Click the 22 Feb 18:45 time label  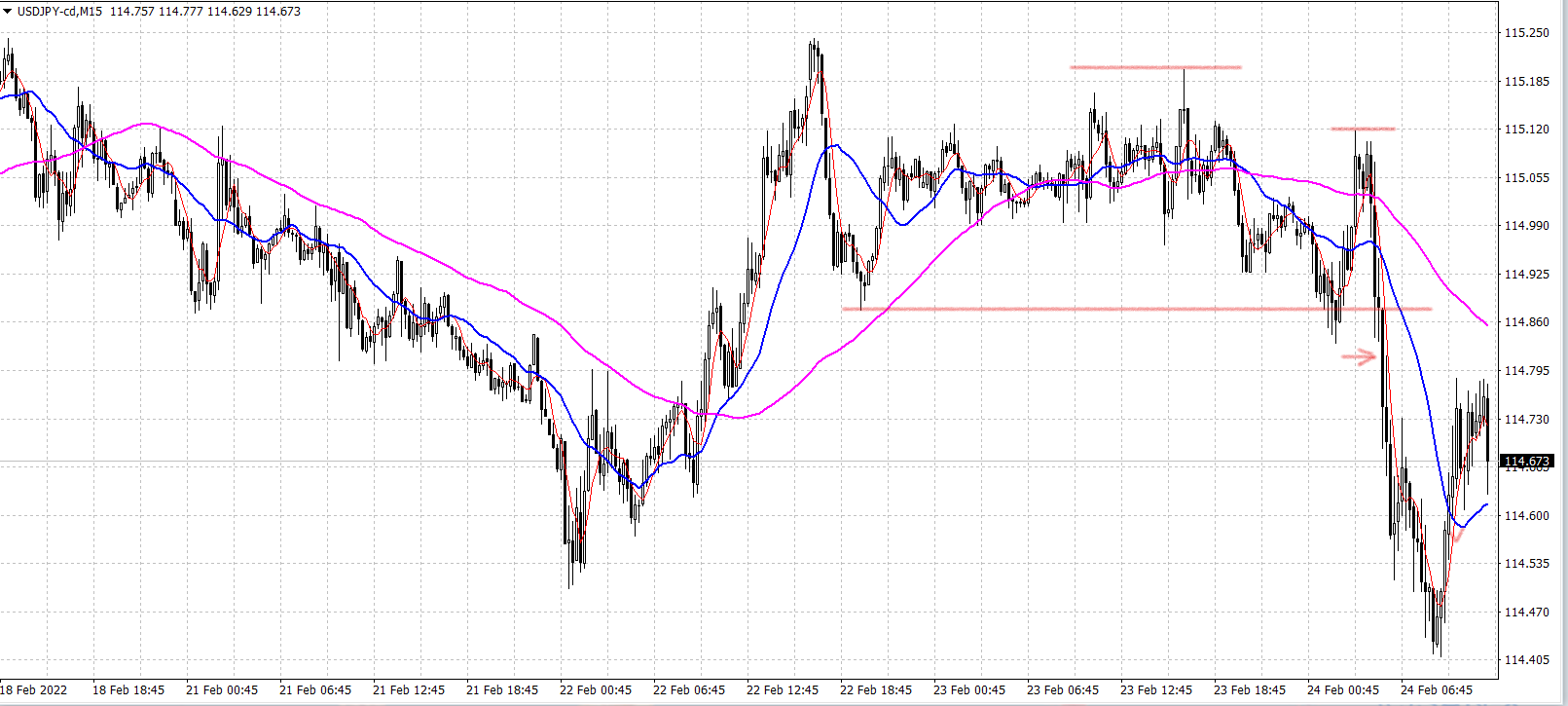(876, 689)
